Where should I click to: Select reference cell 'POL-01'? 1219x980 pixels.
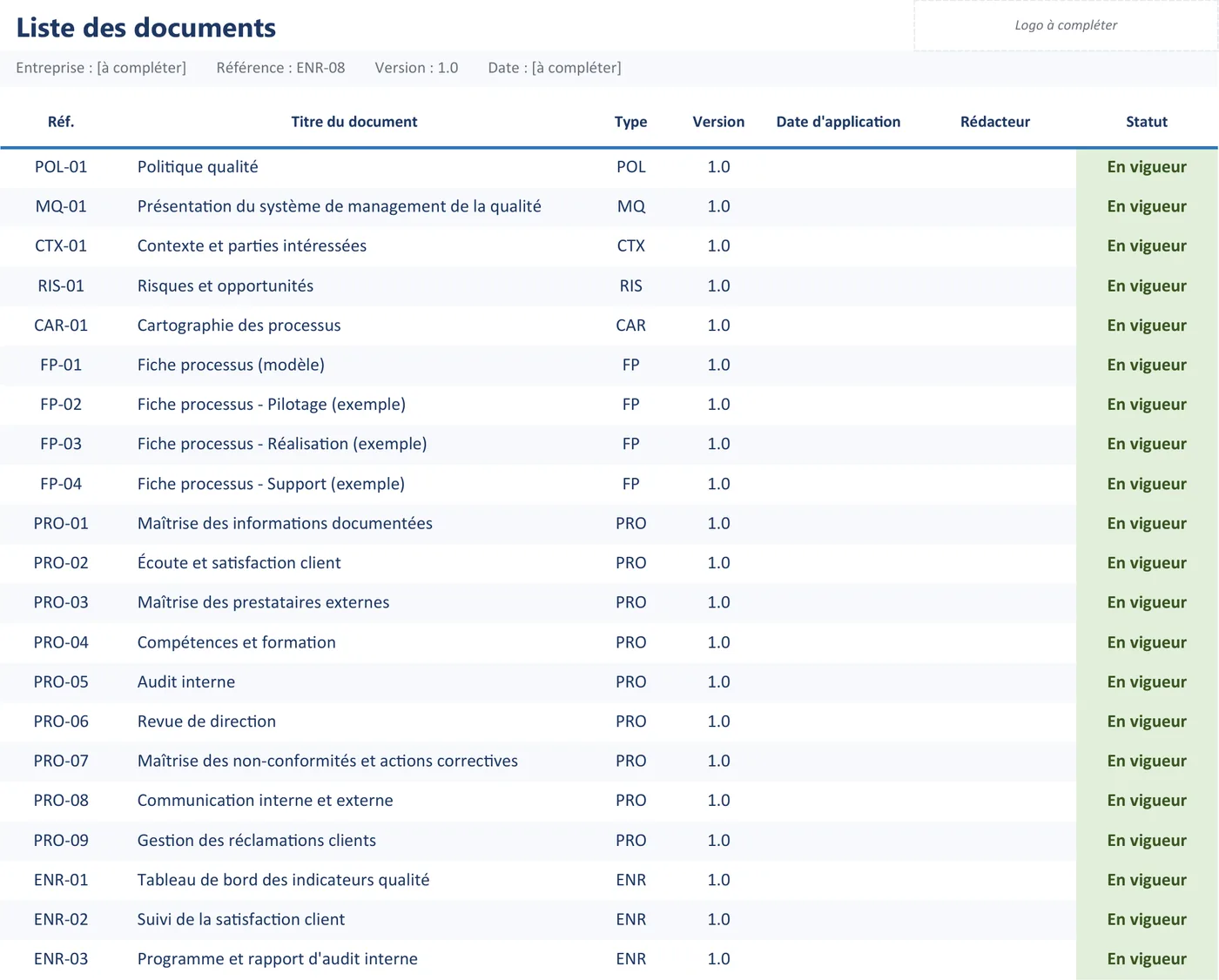point(61,167)
